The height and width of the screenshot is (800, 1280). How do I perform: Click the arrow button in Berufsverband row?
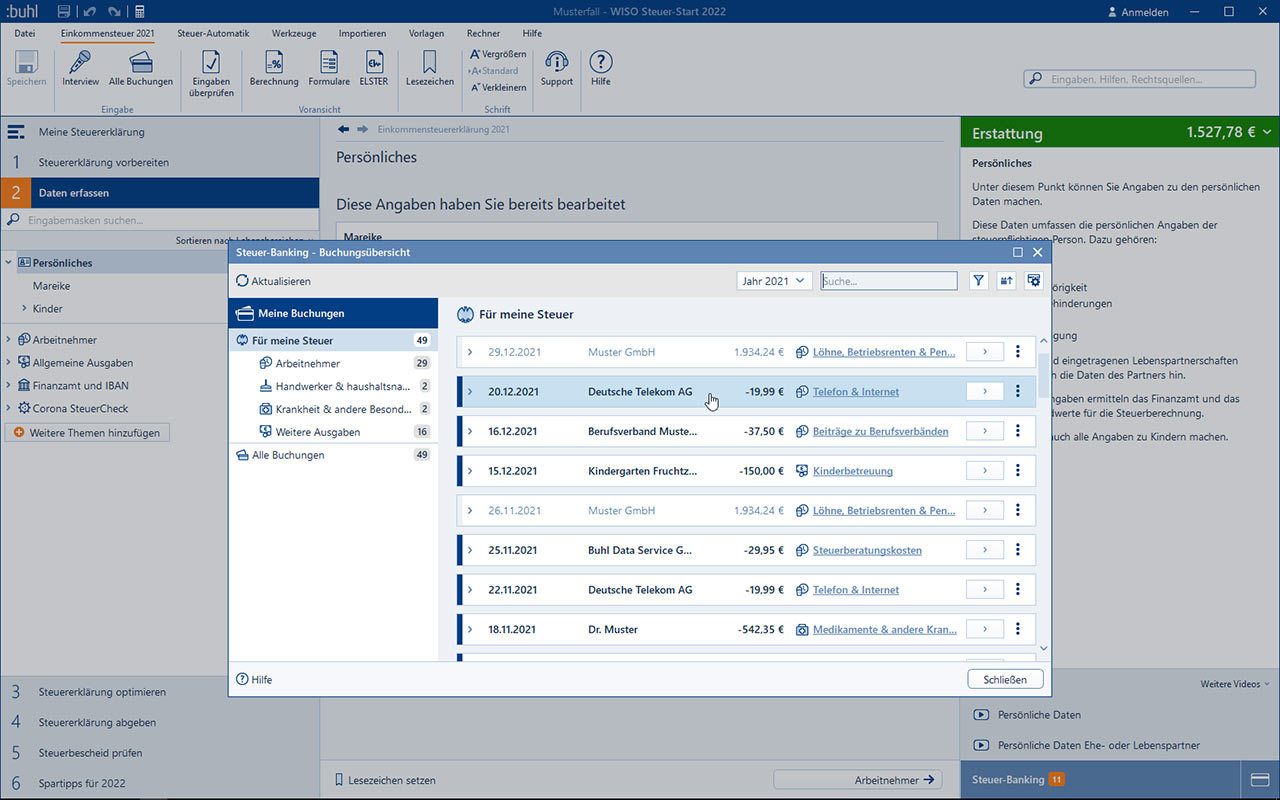click(x=985, y=431)
